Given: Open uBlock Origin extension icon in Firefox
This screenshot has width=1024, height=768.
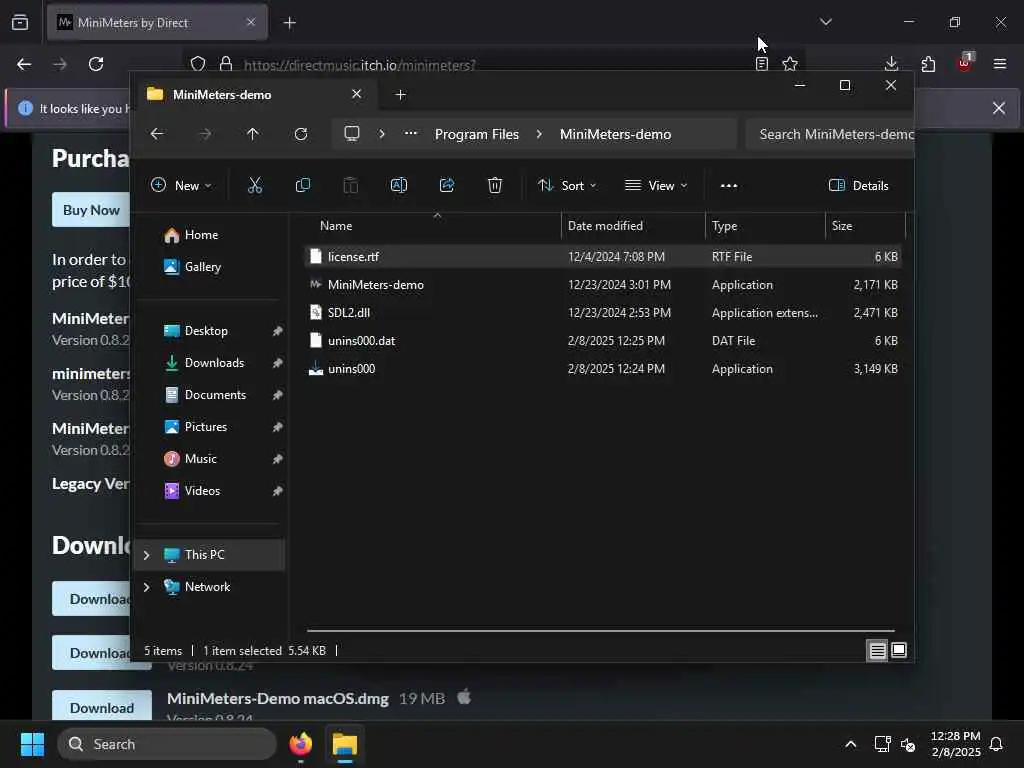Looking at the screenshot, I should [x=965, y=63].
